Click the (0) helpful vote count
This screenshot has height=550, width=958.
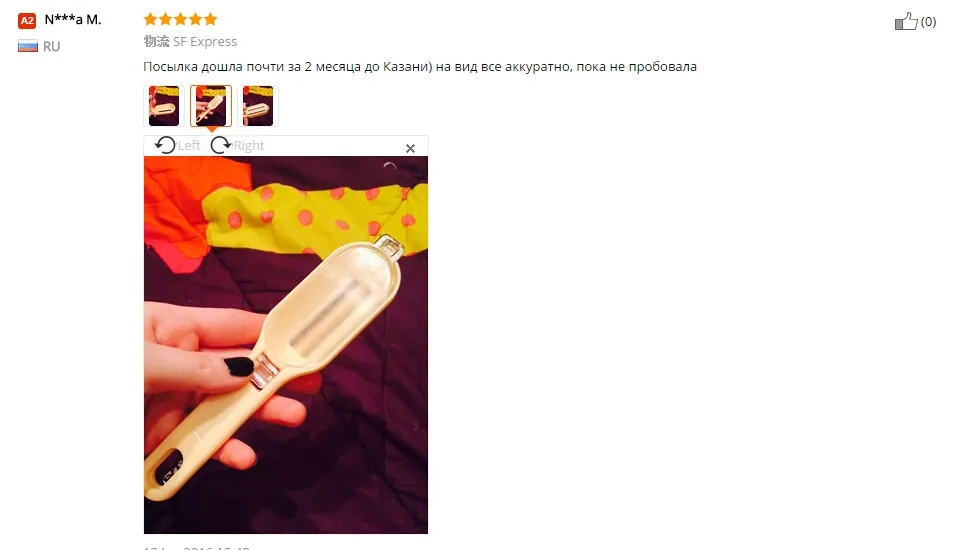(928, 22)
